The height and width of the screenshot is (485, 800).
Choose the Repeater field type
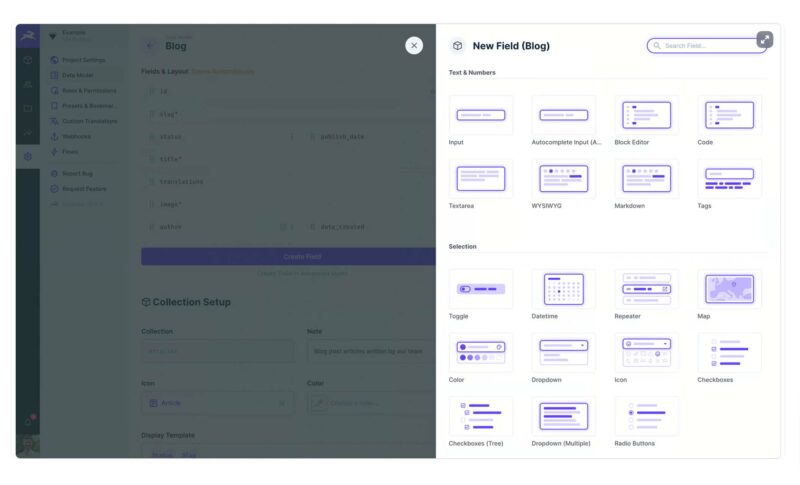pyautogui.click(x=646, y=289)
